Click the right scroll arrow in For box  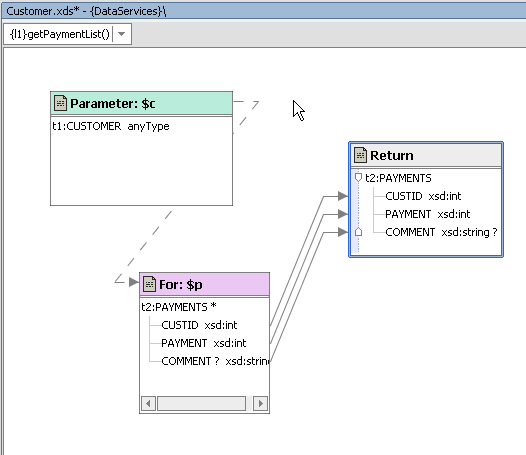point(260,403)
